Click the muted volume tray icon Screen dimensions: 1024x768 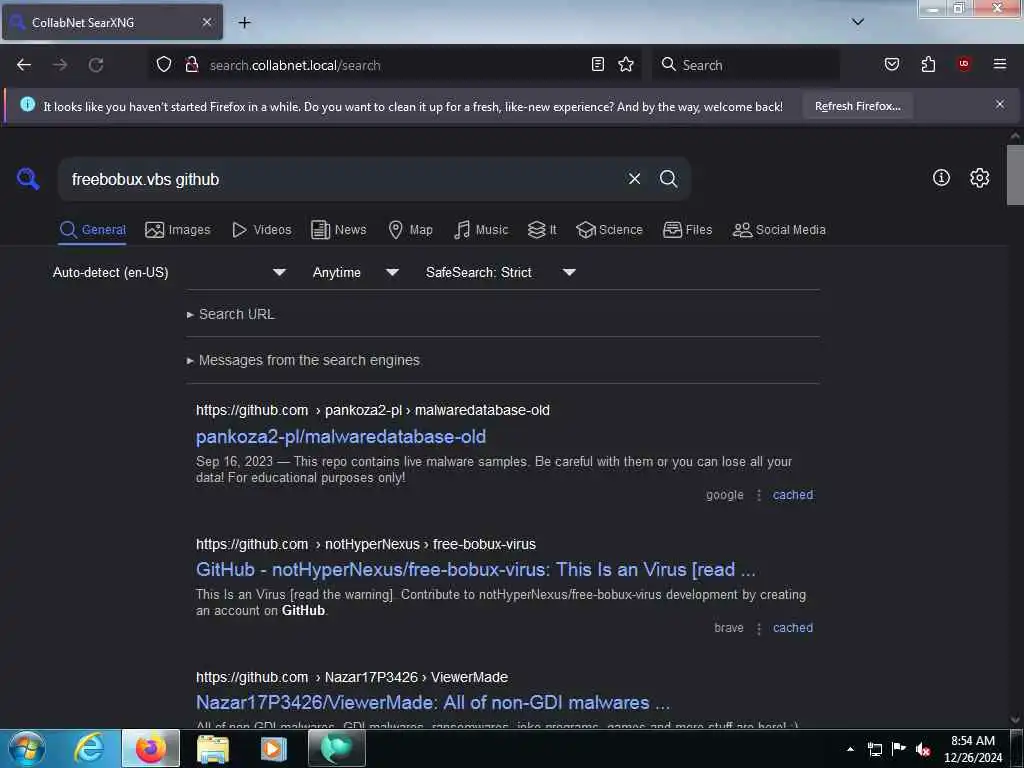[922, 749]
